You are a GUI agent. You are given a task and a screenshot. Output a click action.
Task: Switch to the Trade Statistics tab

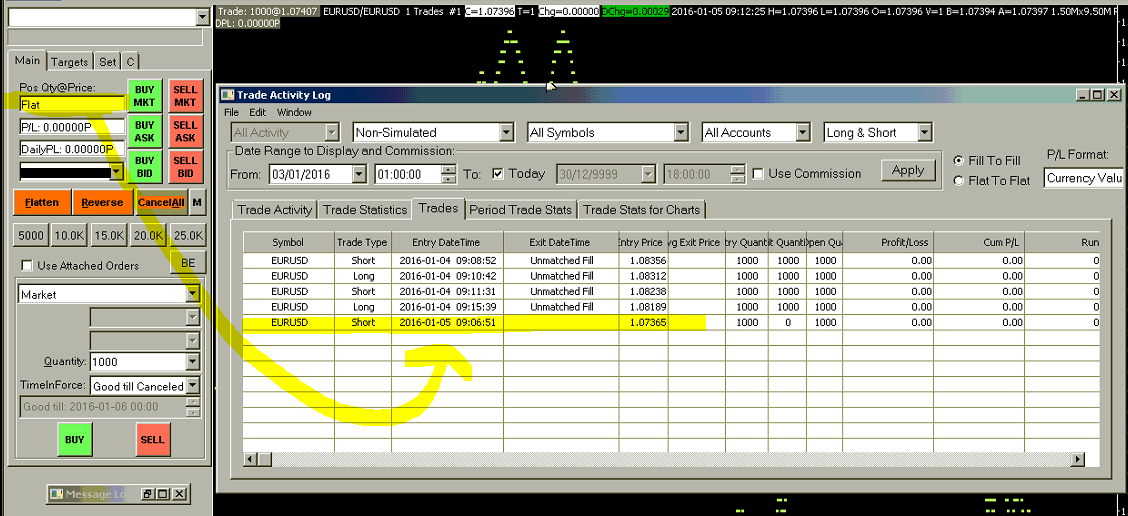click(x=365, y=210)
